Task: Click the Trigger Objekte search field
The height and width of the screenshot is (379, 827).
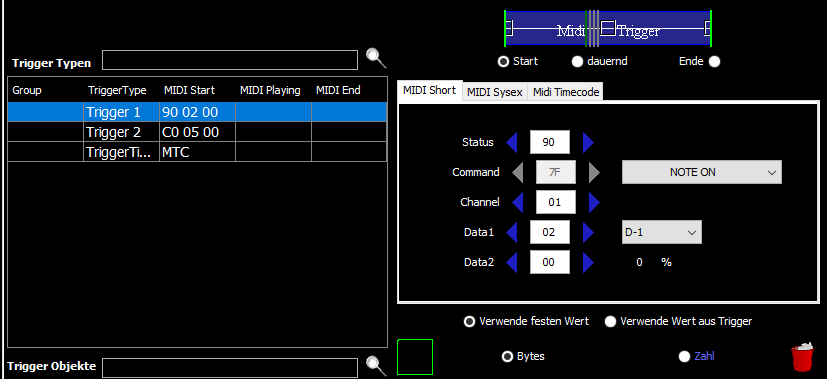Action: coord(230,367)
